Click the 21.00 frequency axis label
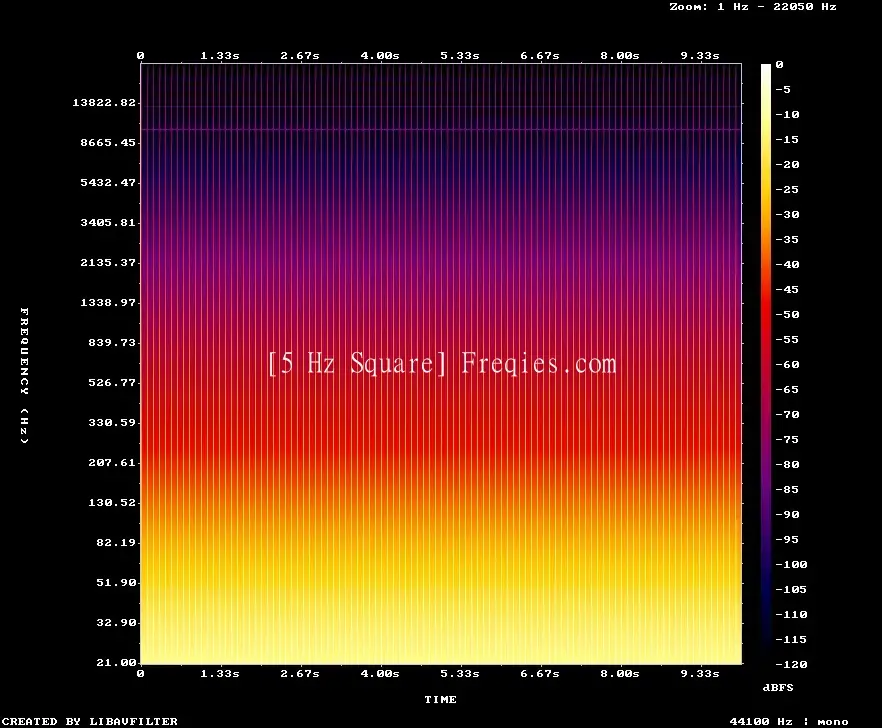 coord(116,662)
